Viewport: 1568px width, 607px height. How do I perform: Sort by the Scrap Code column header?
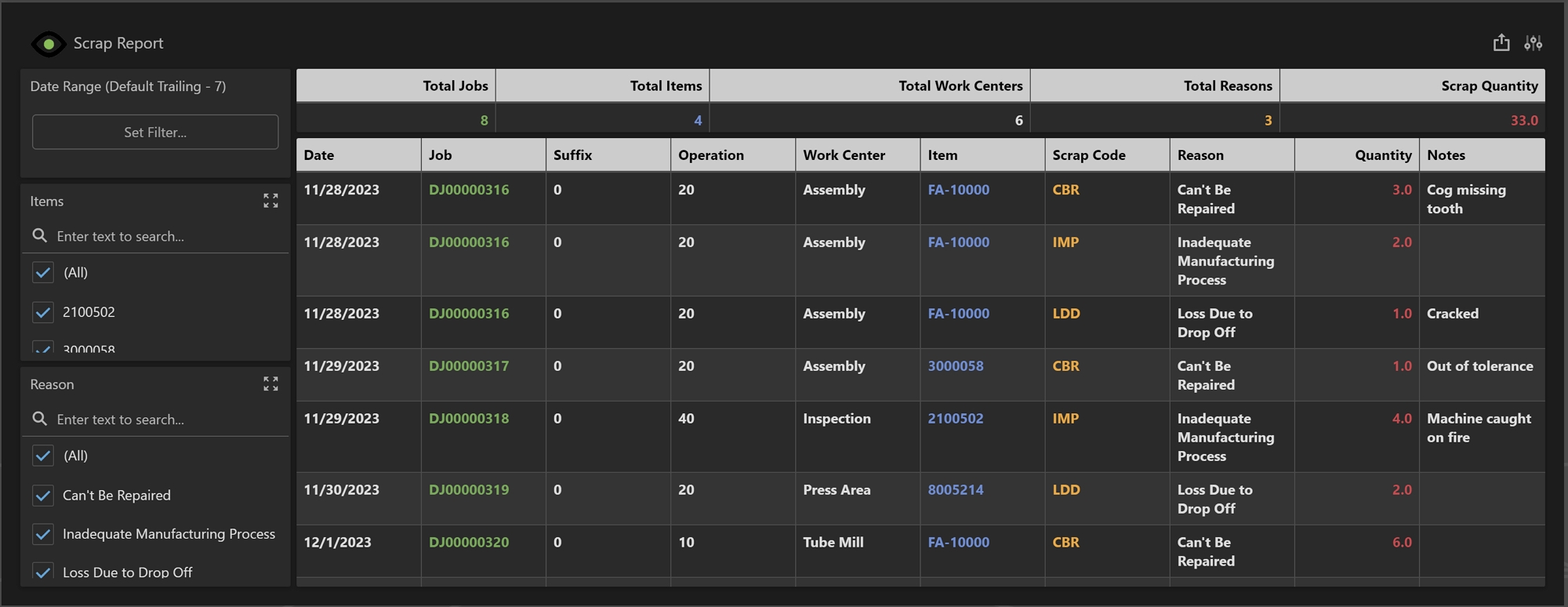(1107, 155)
